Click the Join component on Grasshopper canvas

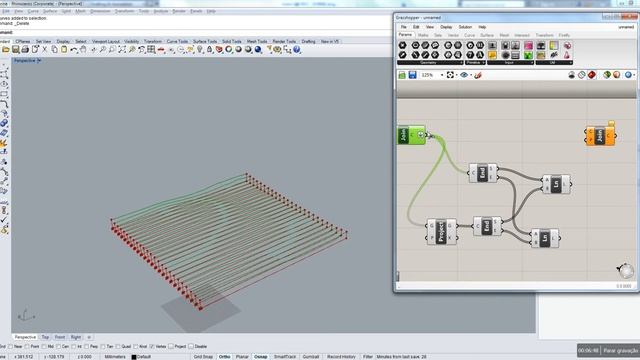coord(411,135)
